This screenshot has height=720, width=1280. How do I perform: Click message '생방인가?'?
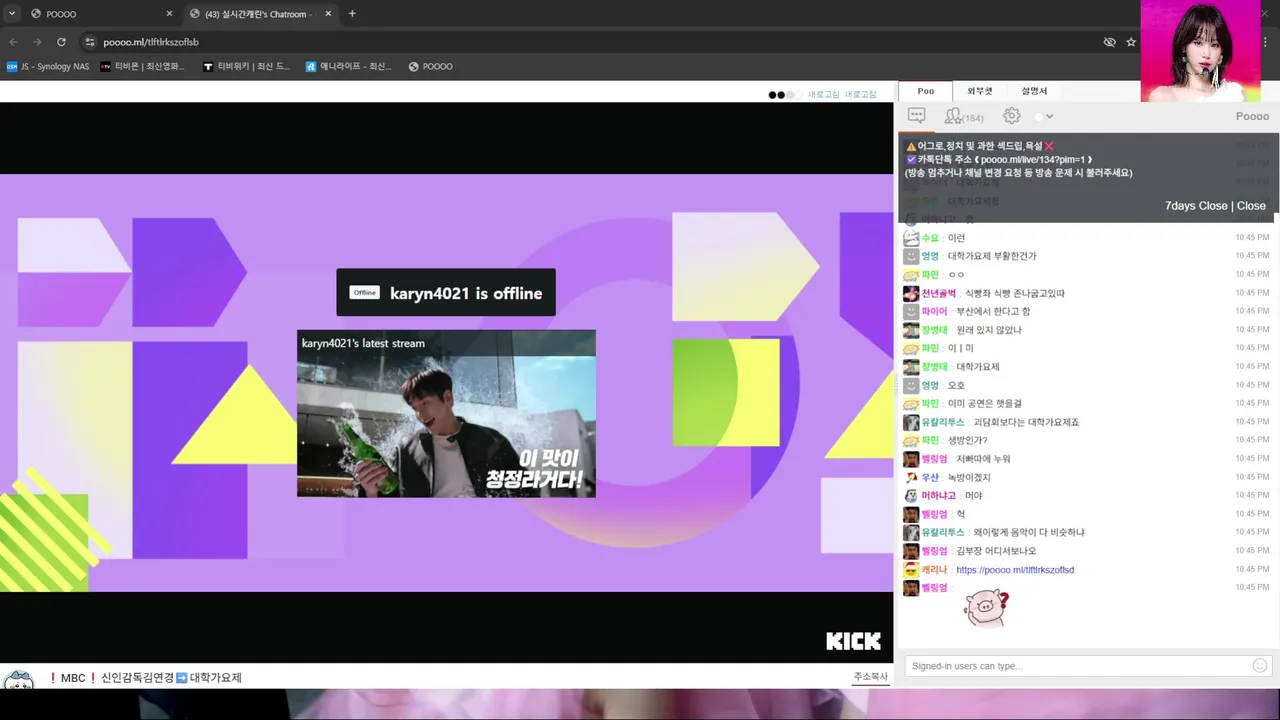(x=968, y=441)
